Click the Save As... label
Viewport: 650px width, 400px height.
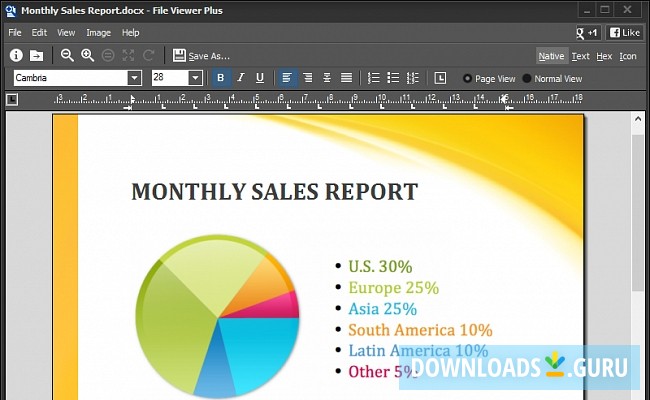point(209,56)
